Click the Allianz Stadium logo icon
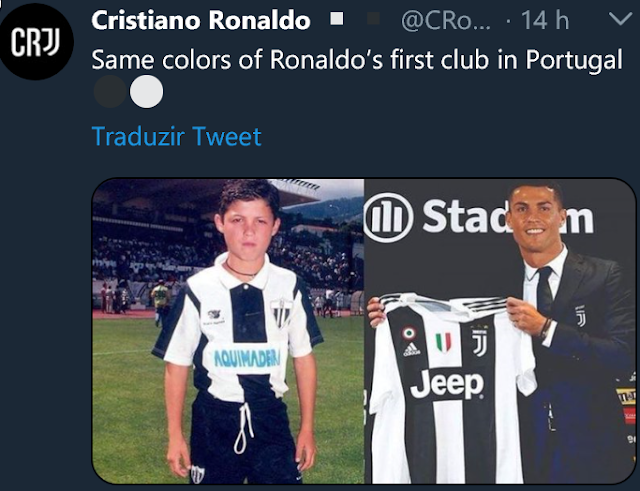Screen dimensions: 640x491 [x=388, y=217]
